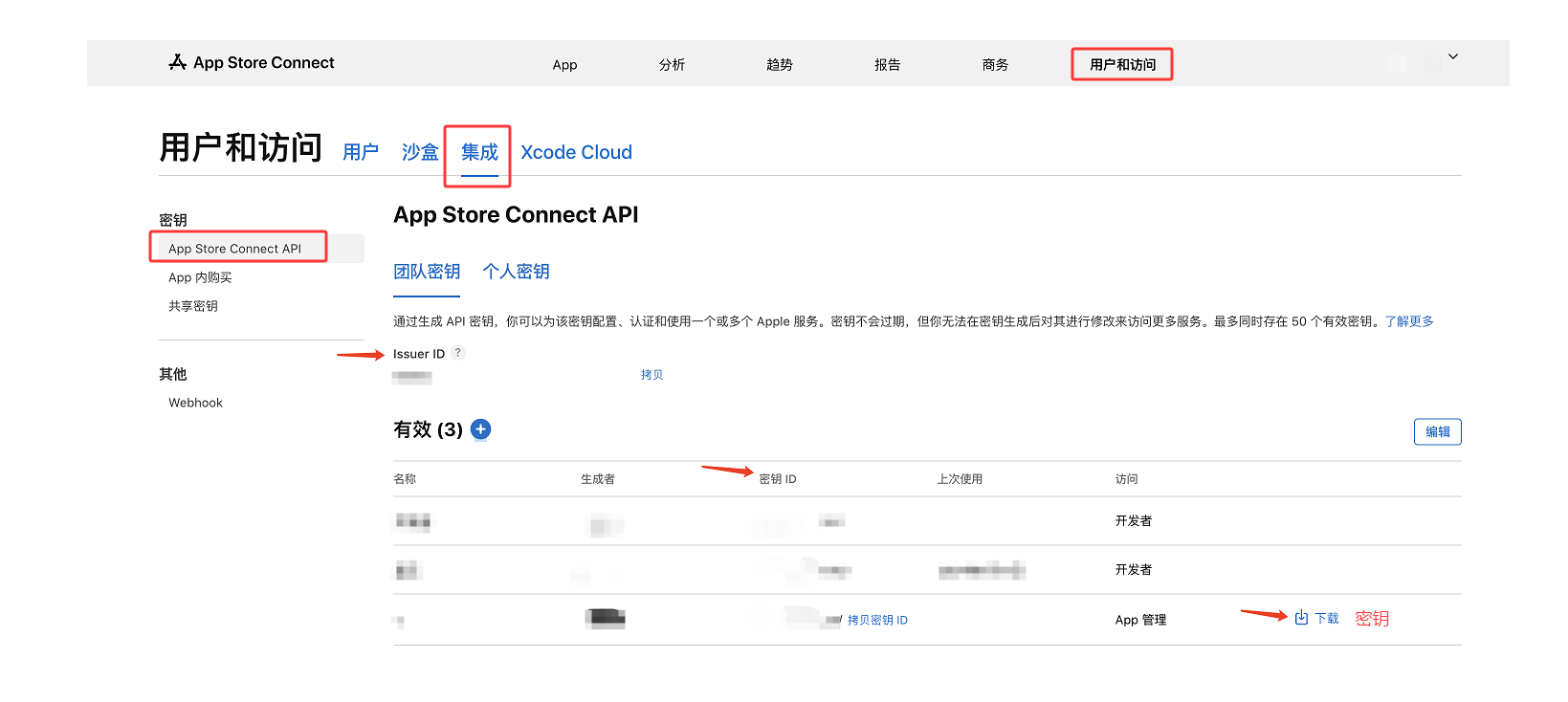Screen dimensions: 1568x702
Task: Select App 内购买 in sidebar
Action: click(200, 277)
